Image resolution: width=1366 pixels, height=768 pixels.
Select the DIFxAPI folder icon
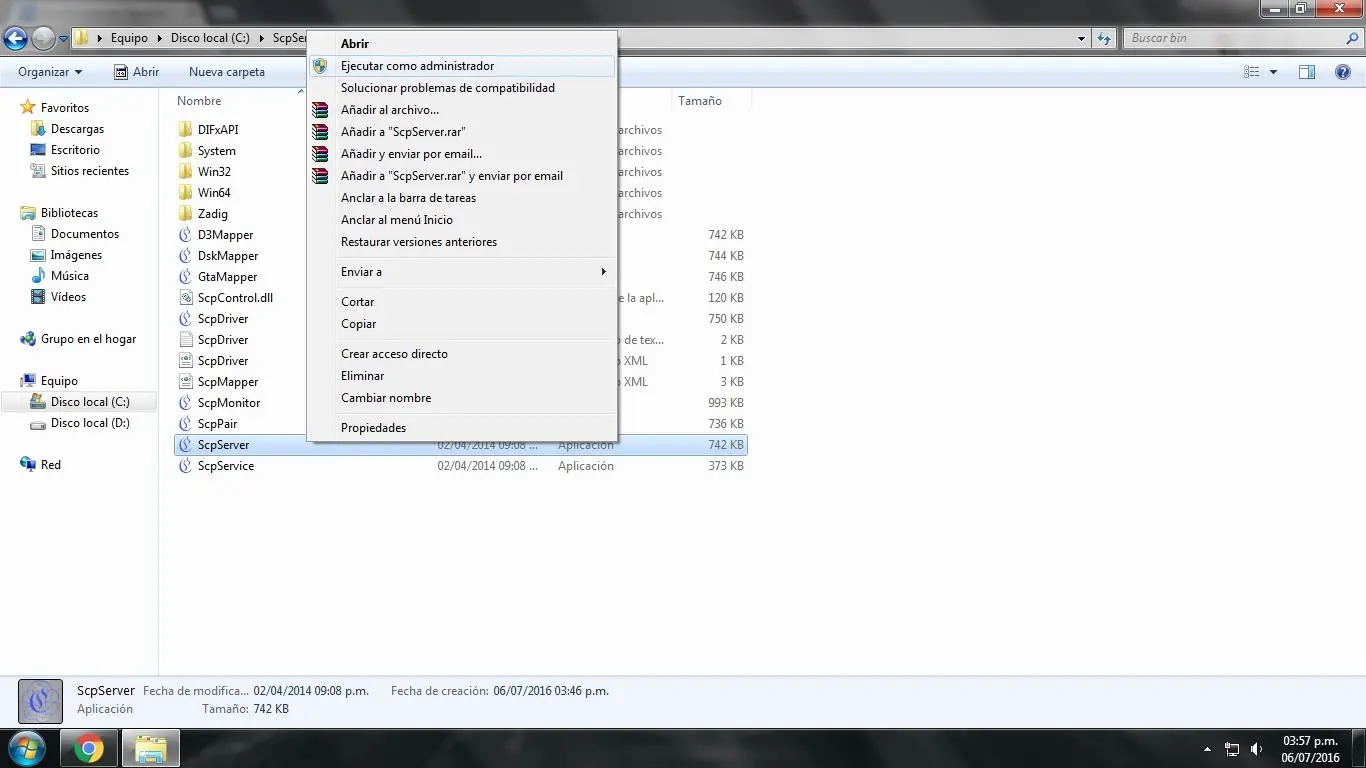tap(185, 130)
